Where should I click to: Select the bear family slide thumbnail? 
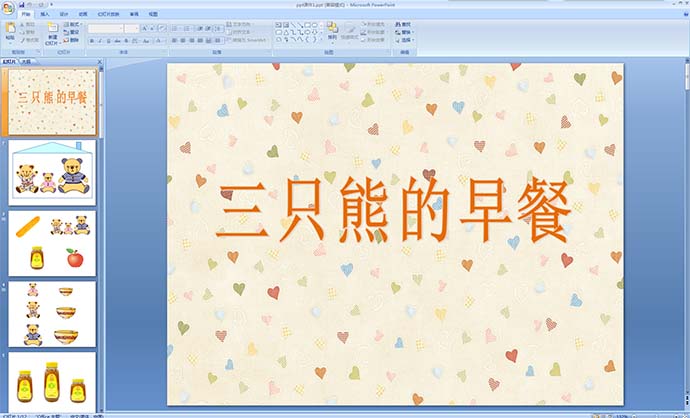(x=52, y=172)
